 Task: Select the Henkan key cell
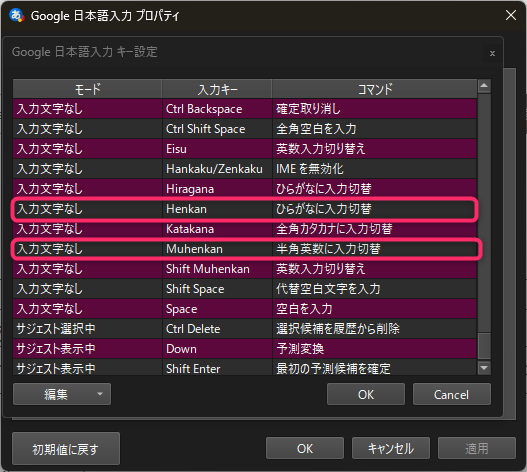click(x=217, y=209)
